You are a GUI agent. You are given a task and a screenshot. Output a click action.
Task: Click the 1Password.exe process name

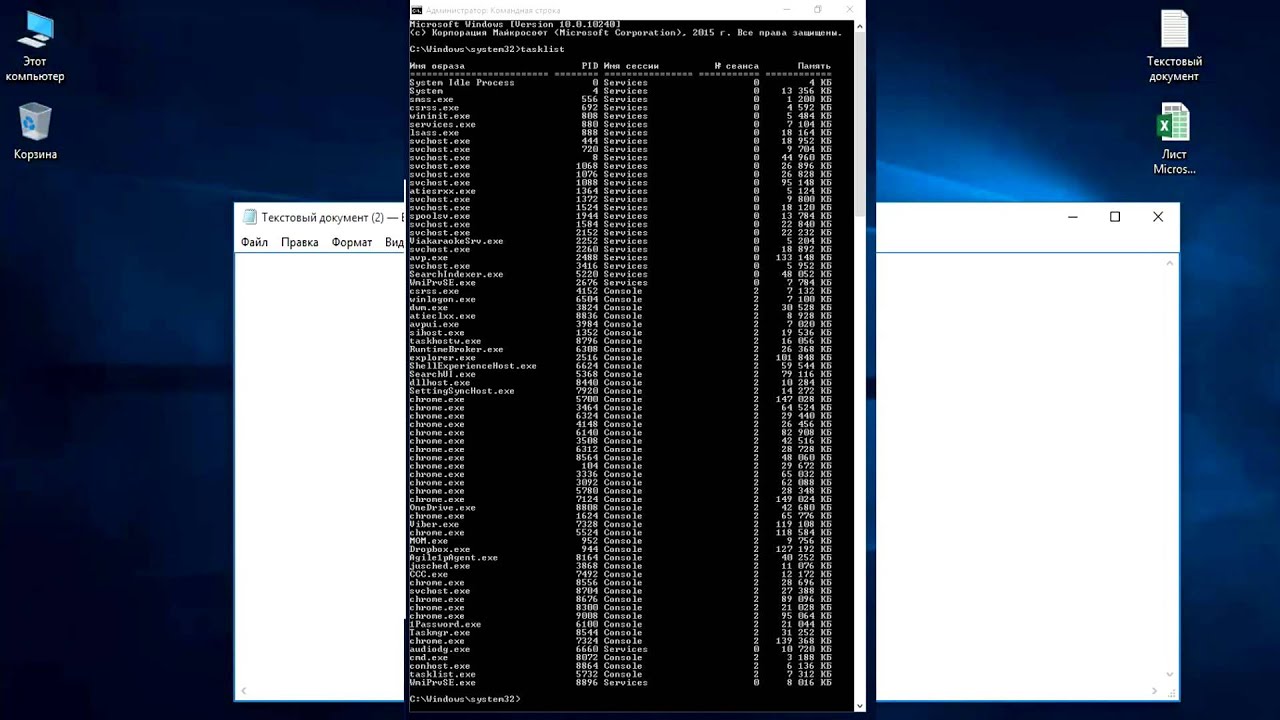point(445,624)
